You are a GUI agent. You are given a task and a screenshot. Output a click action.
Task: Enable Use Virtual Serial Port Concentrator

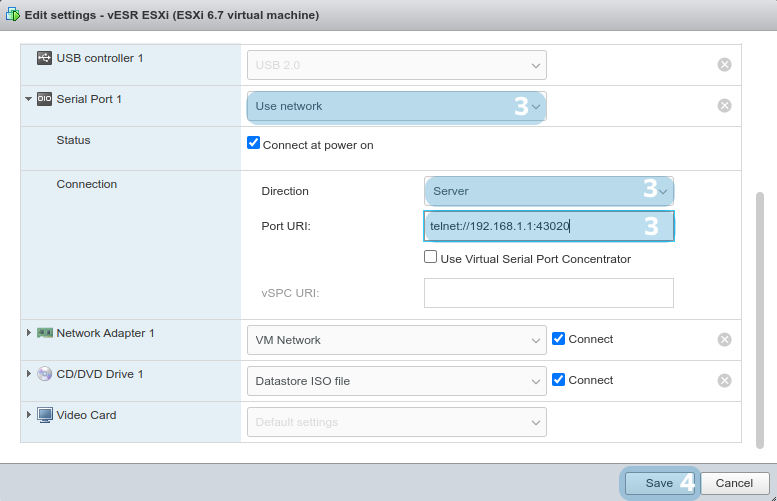click(431, 258)
